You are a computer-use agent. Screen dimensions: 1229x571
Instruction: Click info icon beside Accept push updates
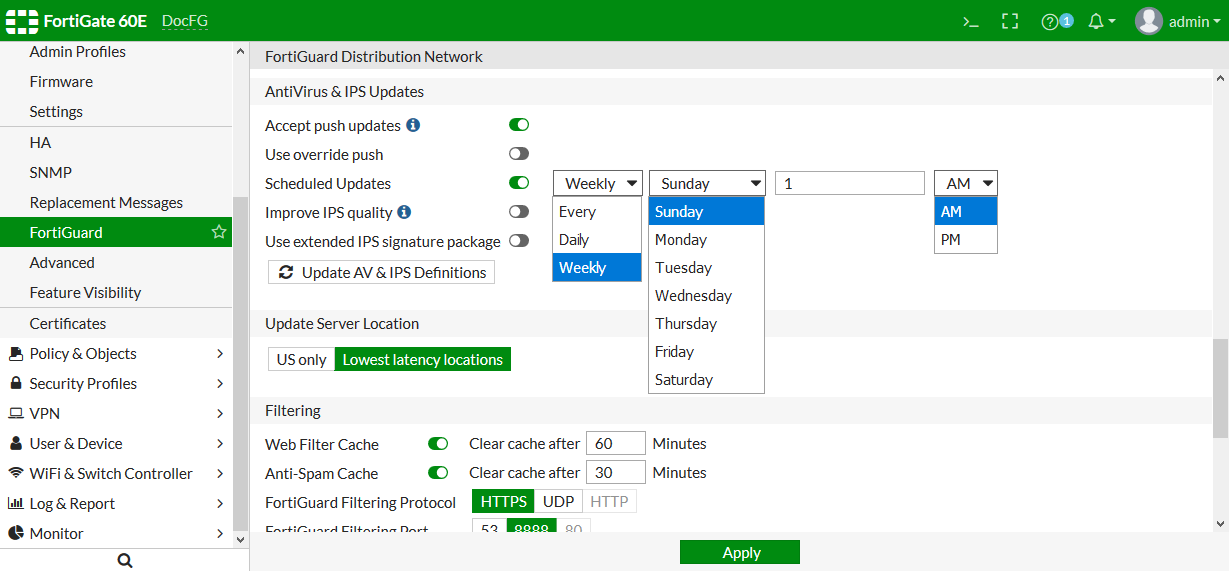(x=413, y=126)
